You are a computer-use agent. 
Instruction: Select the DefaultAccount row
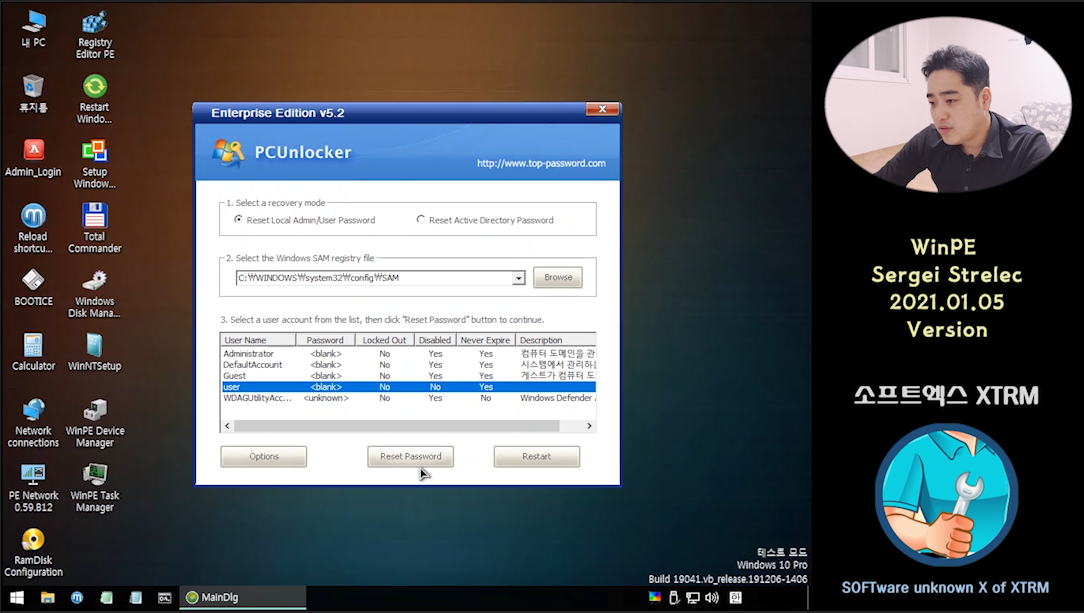click(409, 364)
